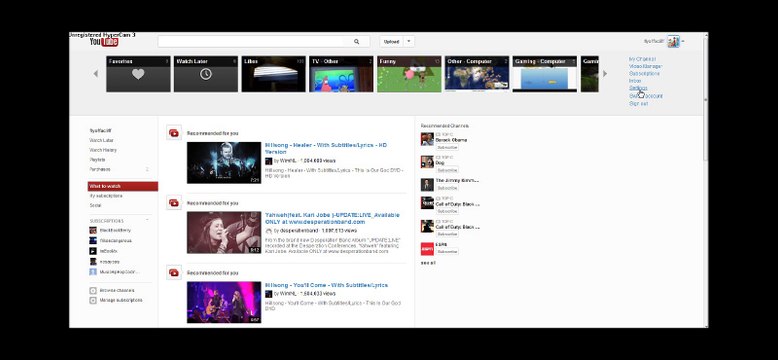The width and height of the screenshot is (778, 360).
Task: Subscribe to the ESPN channel
Action: 447,252
